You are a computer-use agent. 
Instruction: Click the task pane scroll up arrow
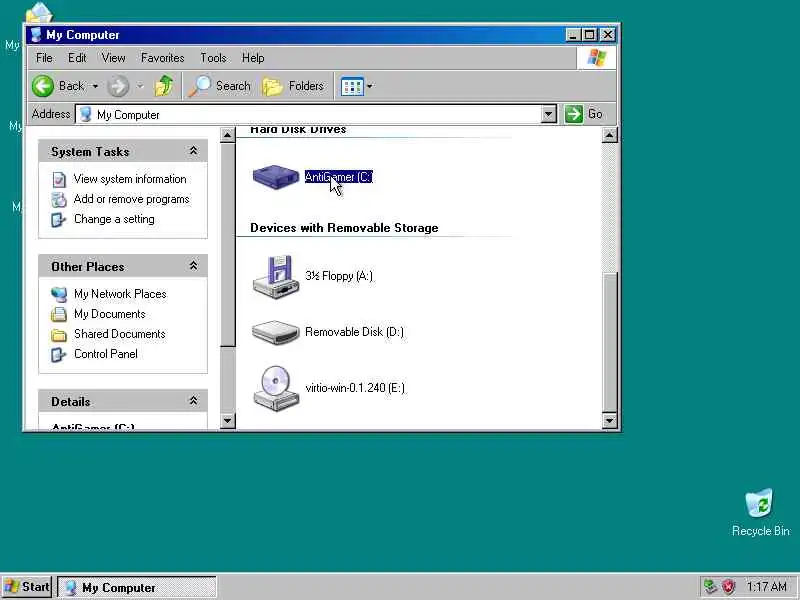tap(228, 135)
